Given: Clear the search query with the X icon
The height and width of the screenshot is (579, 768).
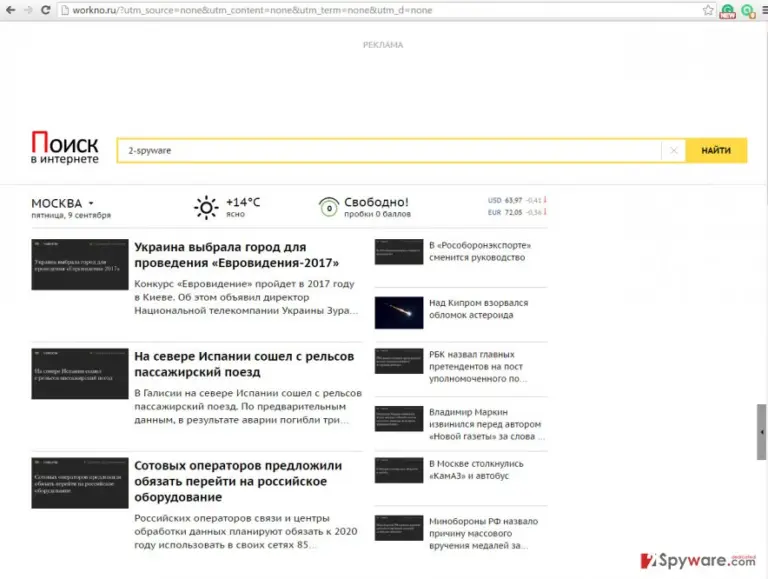Looking at the screenshot, I should 673,150.
